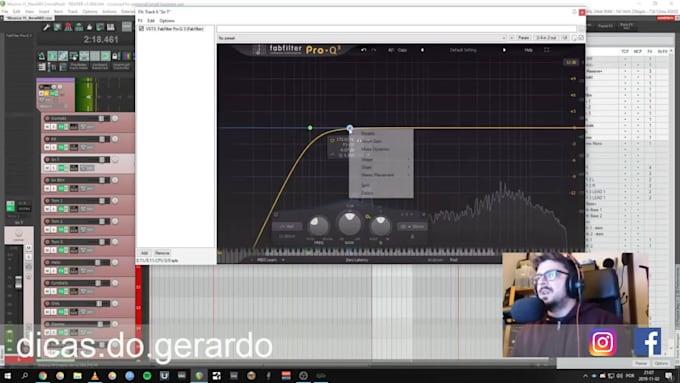
Task: Arm the Sn Btm track for recording
Action: tap(47, 180)
